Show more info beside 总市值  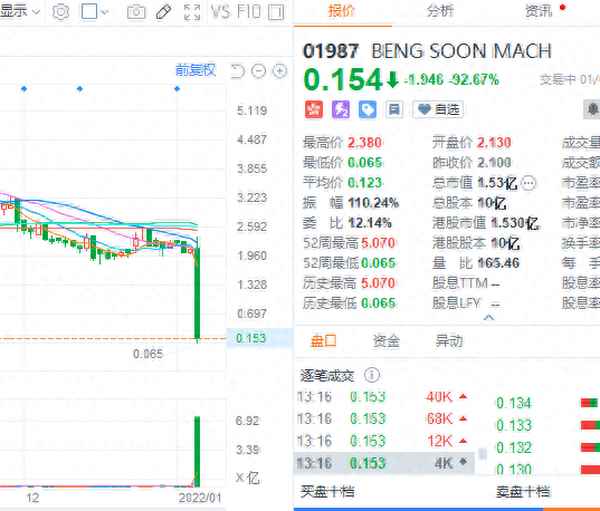coord(529,183)
